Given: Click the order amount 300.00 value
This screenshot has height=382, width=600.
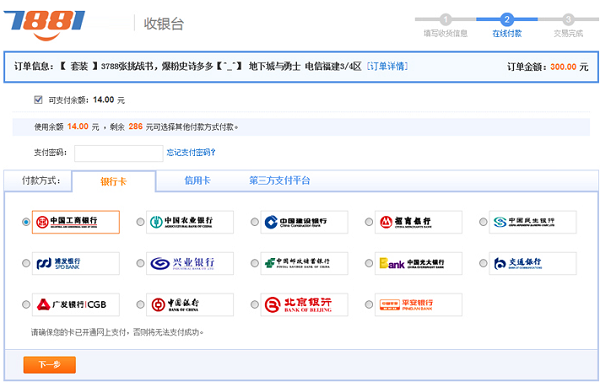Looking at the screenshot, I should (563, 67).
